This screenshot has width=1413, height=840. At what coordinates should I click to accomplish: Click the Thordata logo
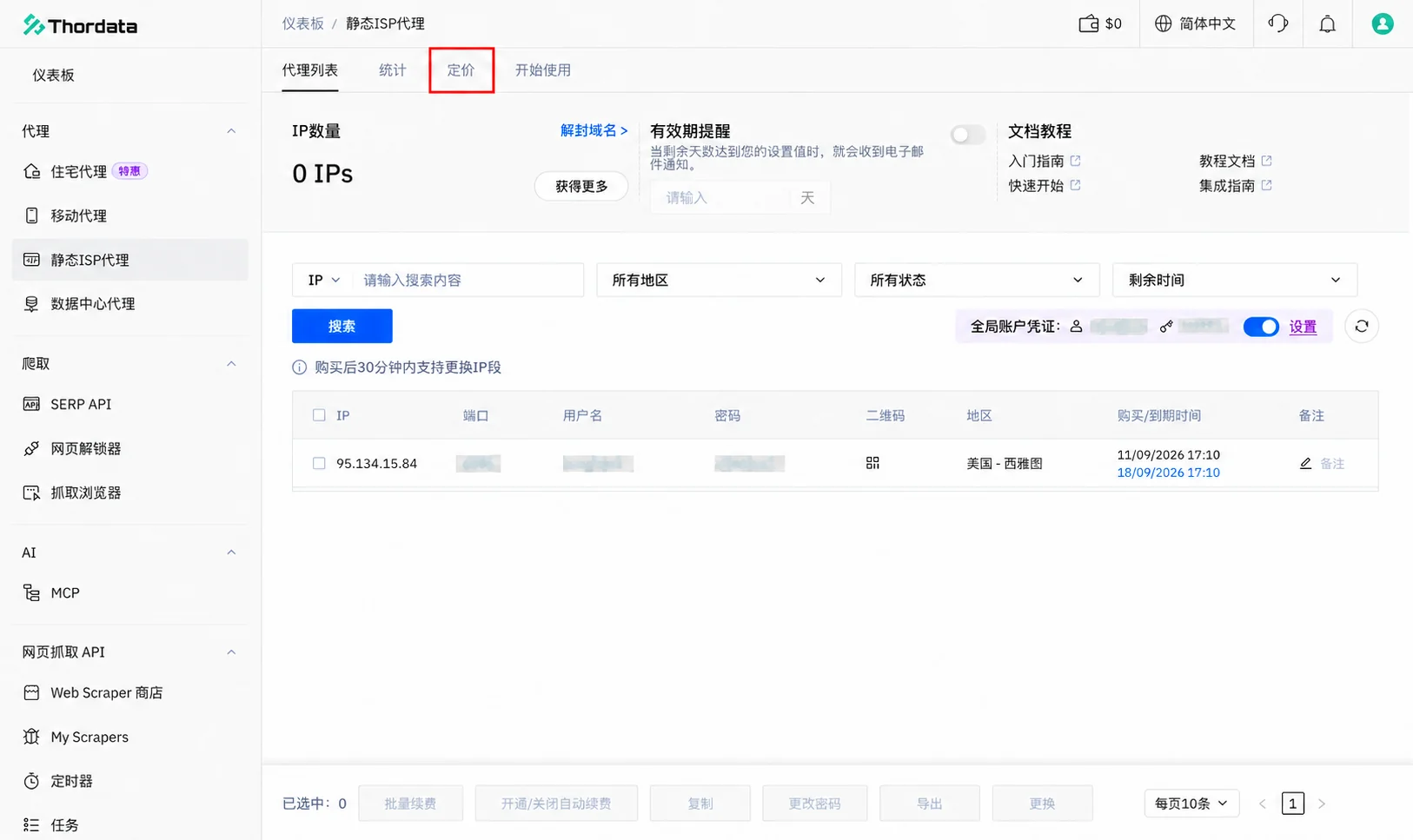80,25
